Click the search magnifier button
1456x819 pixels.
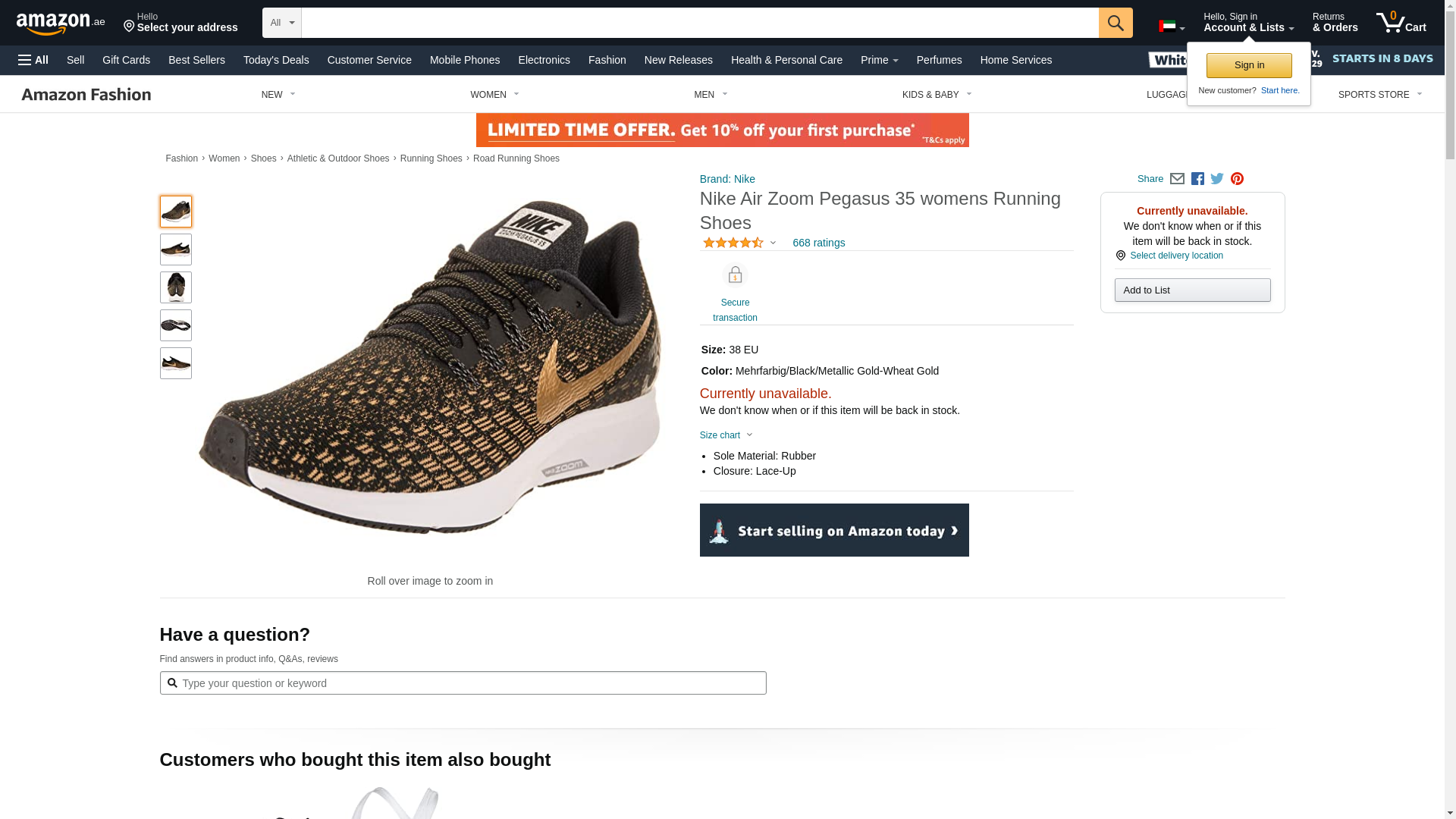(1115, 23)
